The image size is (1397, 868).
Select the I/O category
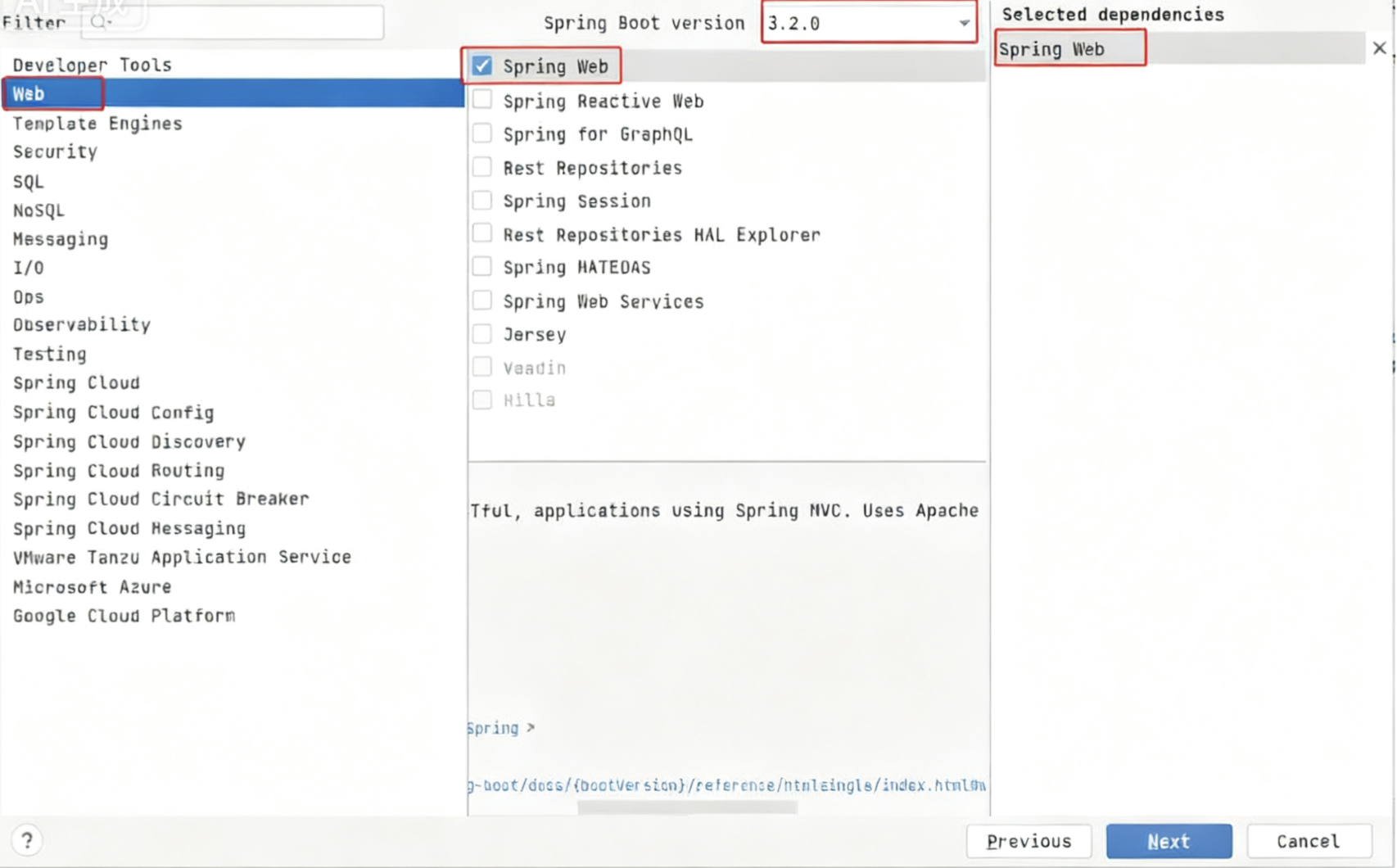(233, 268)
